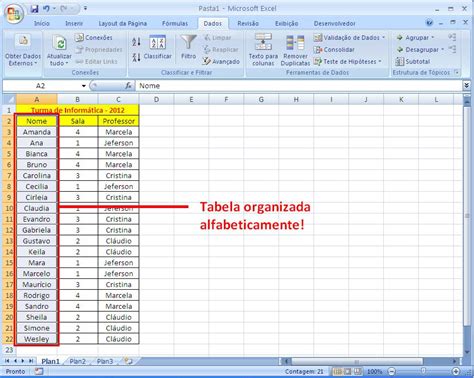Click vertical scrollbar down arrow

(467, 352)
